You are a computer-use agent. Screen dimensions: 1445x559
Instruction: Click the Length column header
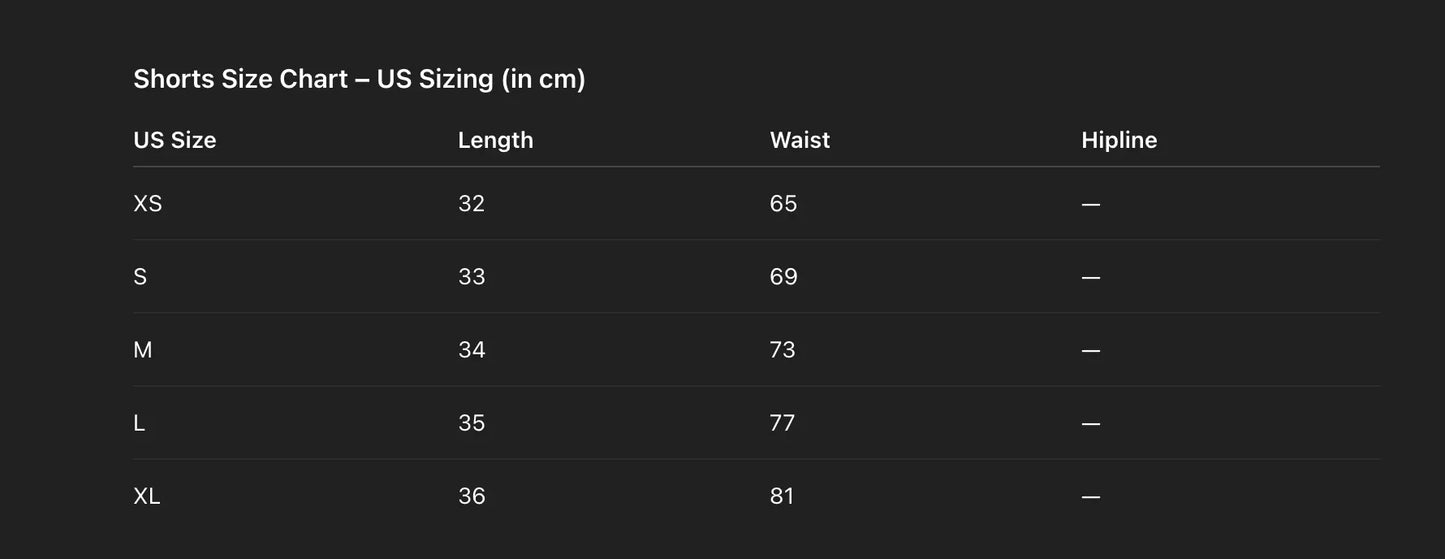point(495,140)
